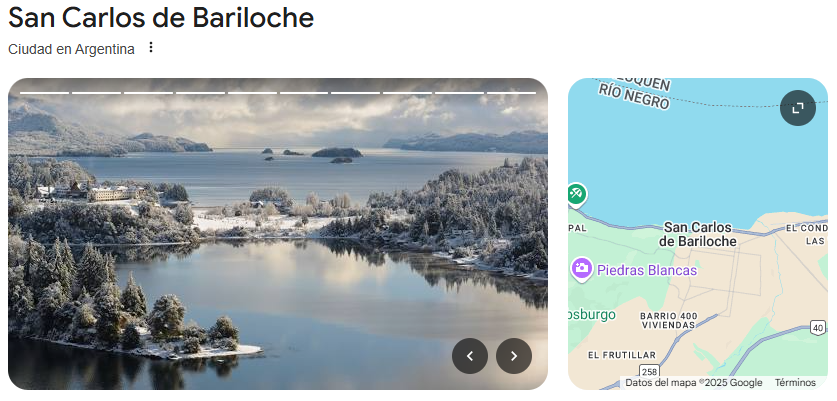Select the second carousel progress segment
Screen dimensions: 837x401
click(x=97, y=93)
